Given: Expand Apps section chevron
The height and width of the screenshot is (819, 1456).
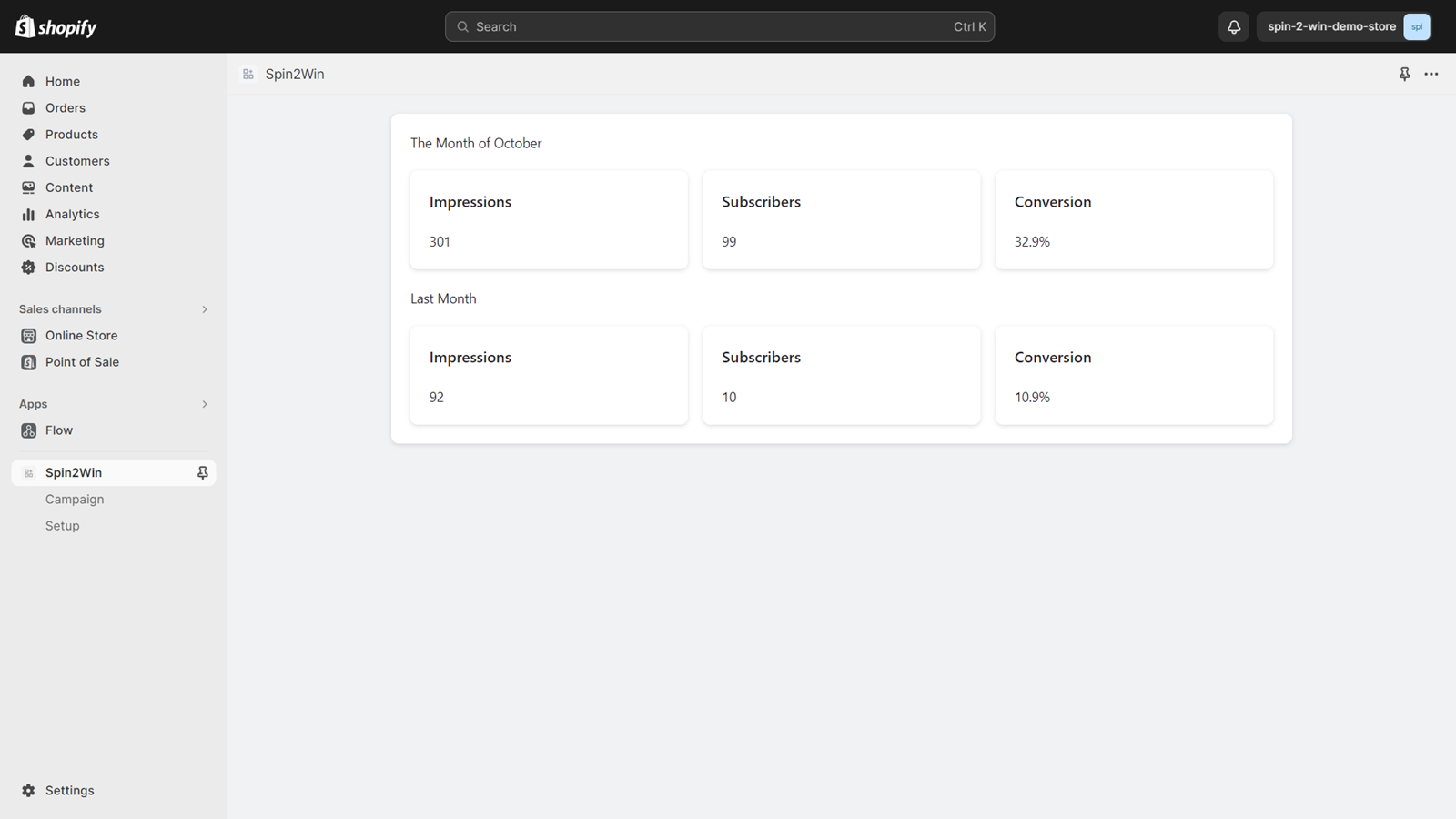Looking at the screenshot, I should (x=205, y=404).
